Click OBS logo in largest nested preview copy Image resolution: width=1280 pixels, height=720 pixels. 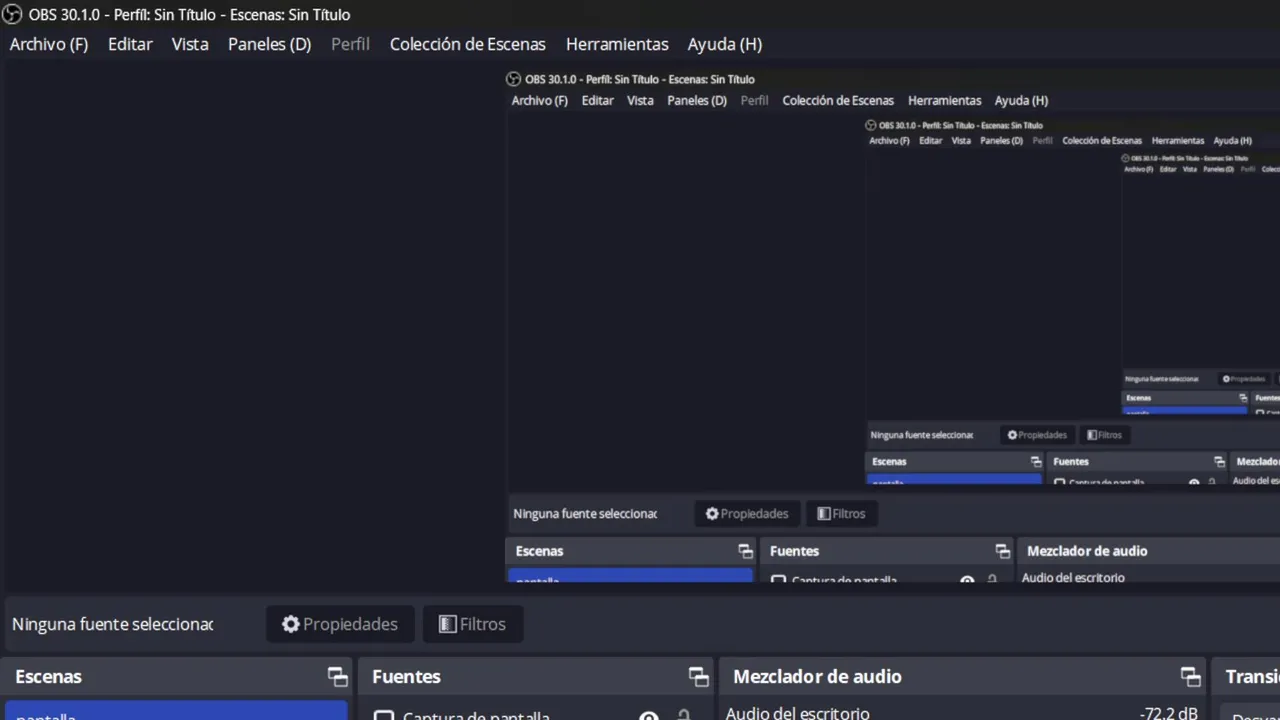point(514,79)
